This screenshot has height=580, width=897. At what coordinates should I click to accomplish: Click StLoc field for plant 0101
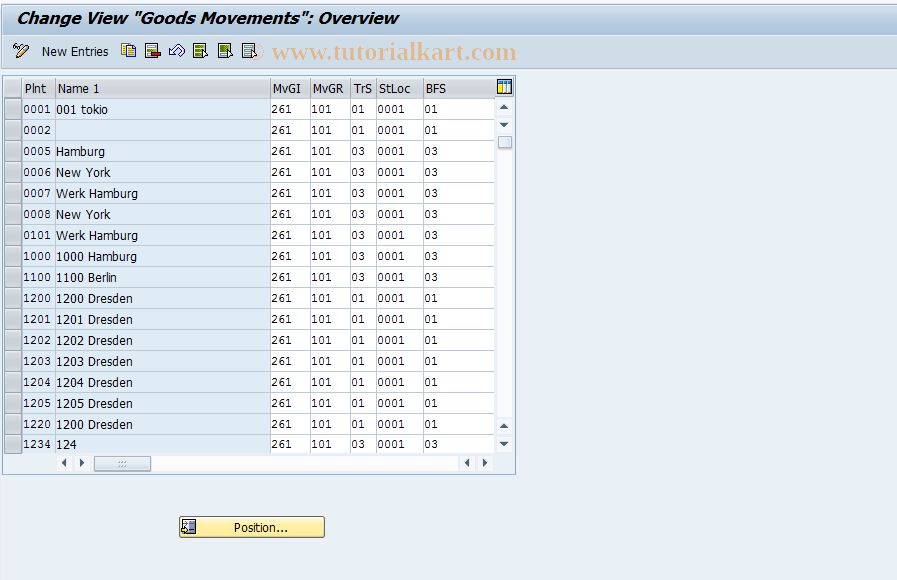coord(399,235)
